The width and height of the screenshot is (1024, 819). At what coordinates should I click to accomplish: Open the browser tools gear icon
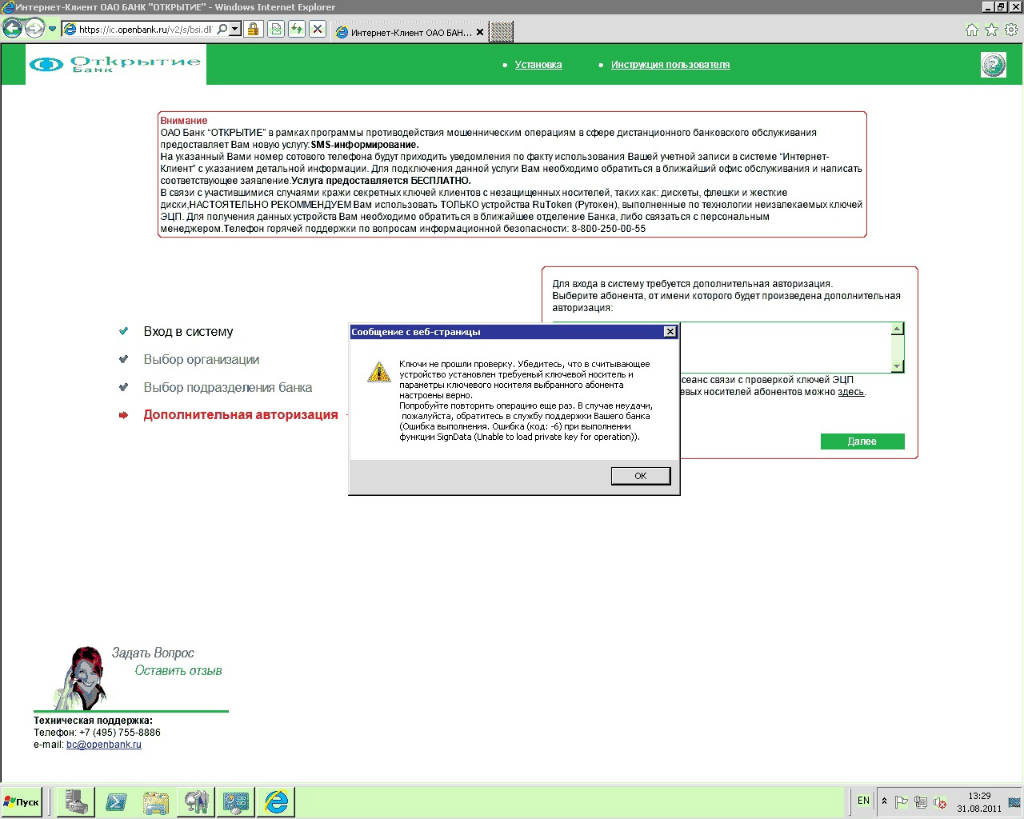[1010, 30]
